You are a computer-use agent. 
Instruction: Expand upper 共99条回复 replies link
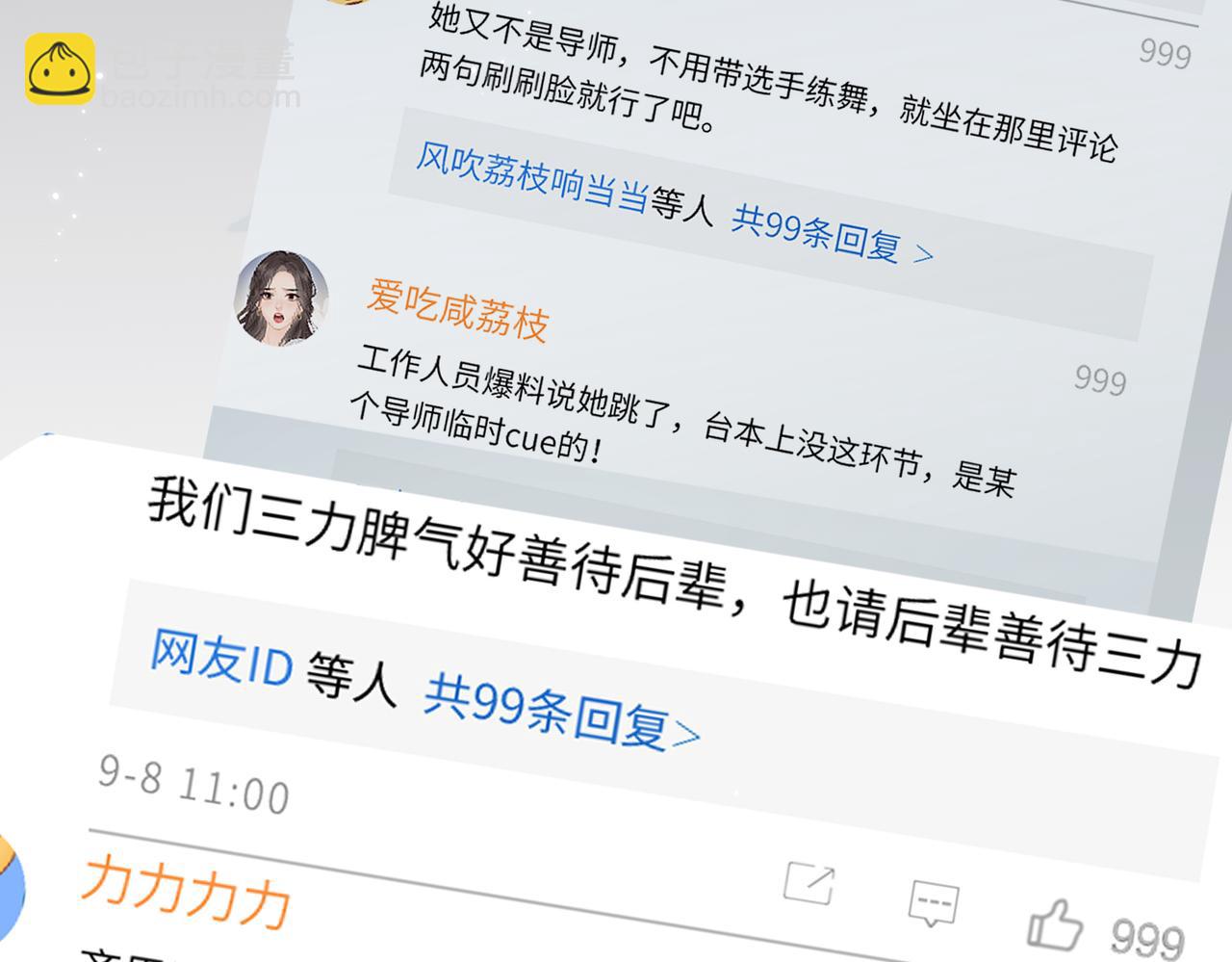pyautogui.click(x=833, y=233)
